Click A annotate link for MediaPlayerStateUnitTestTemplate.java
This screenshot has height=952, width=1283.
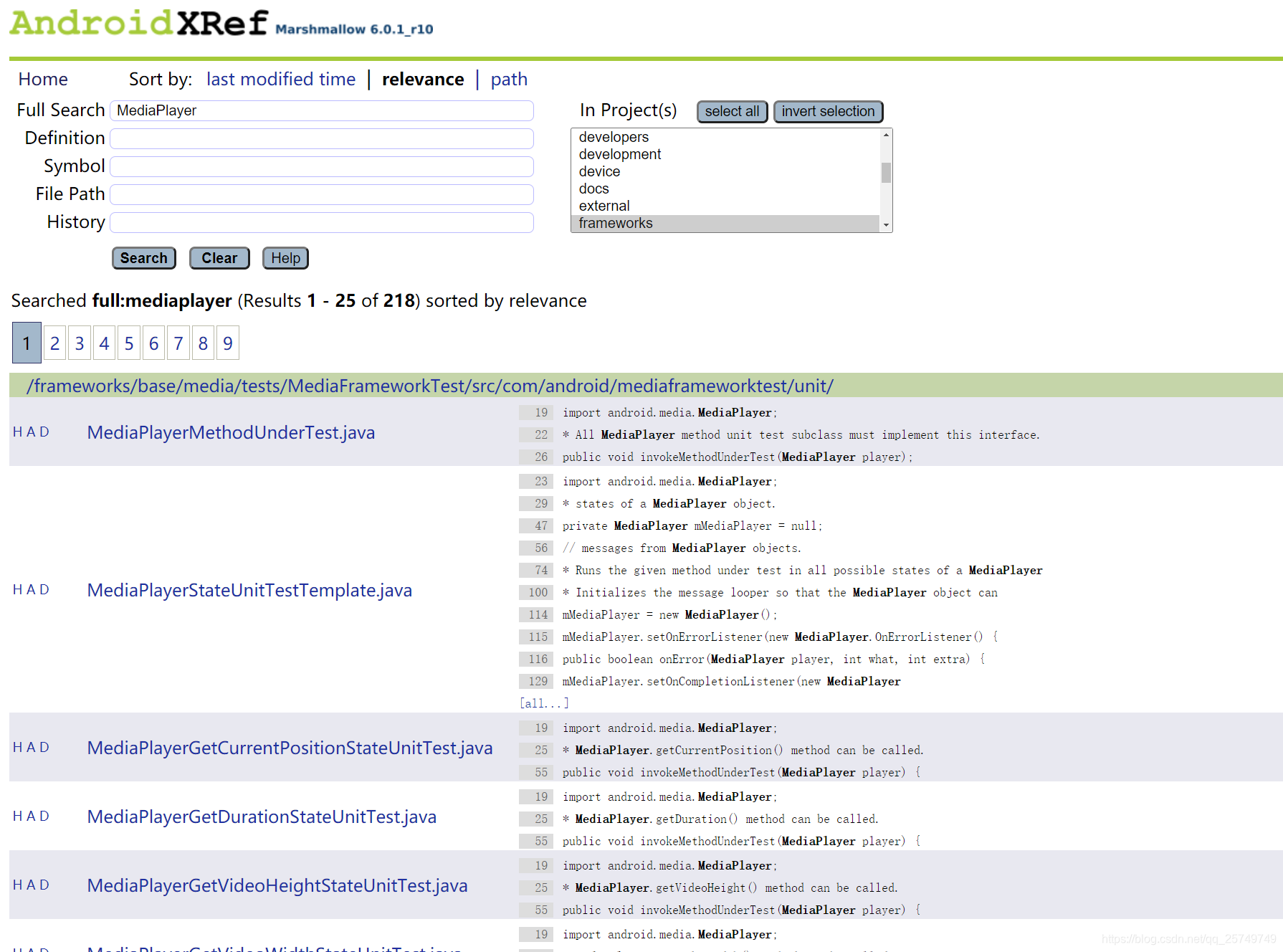tap(32, 589)
